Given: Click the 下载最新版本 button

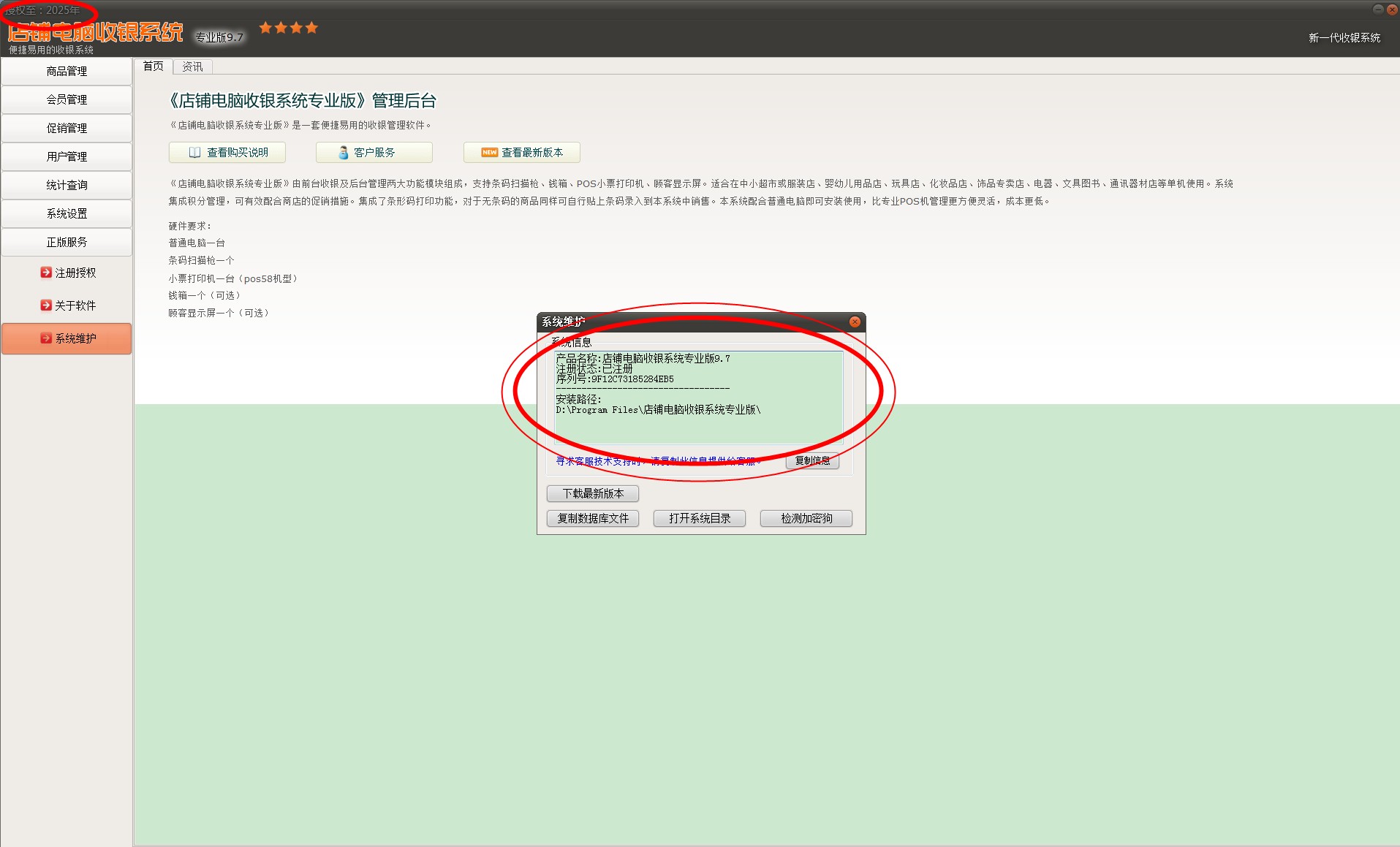Looking at the screenshot, I should coord(593,494).
